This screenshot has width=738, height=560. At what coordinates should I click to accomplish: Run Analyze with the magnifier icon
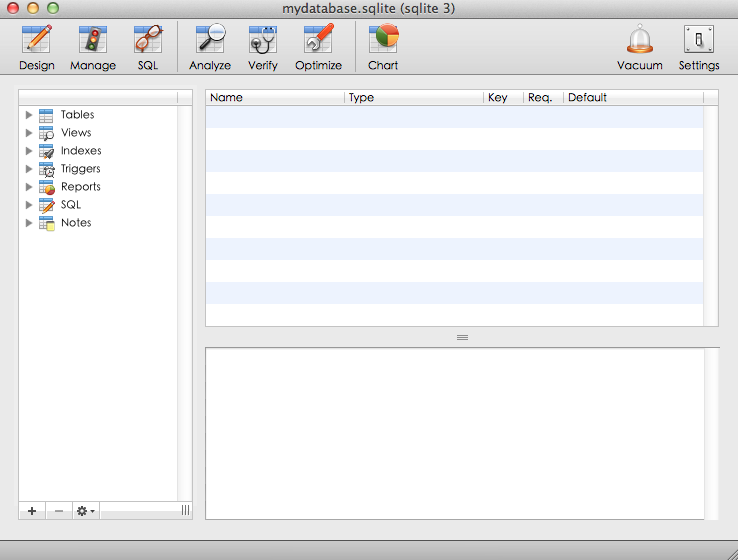[210, 39]
